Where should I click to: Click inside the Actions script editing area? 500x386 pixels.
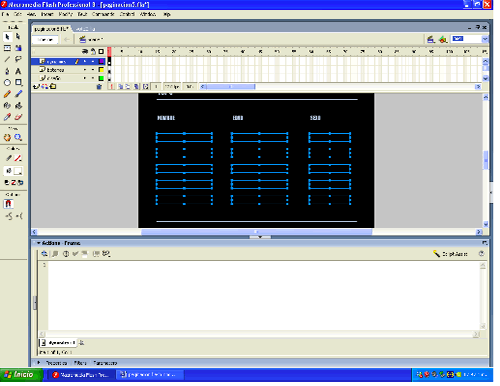[x=263, y=295]
